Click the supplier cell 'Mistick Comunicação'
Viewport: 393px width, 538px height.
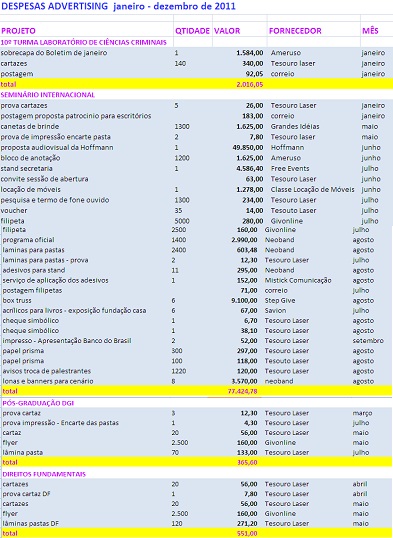(x=298, y=280)
